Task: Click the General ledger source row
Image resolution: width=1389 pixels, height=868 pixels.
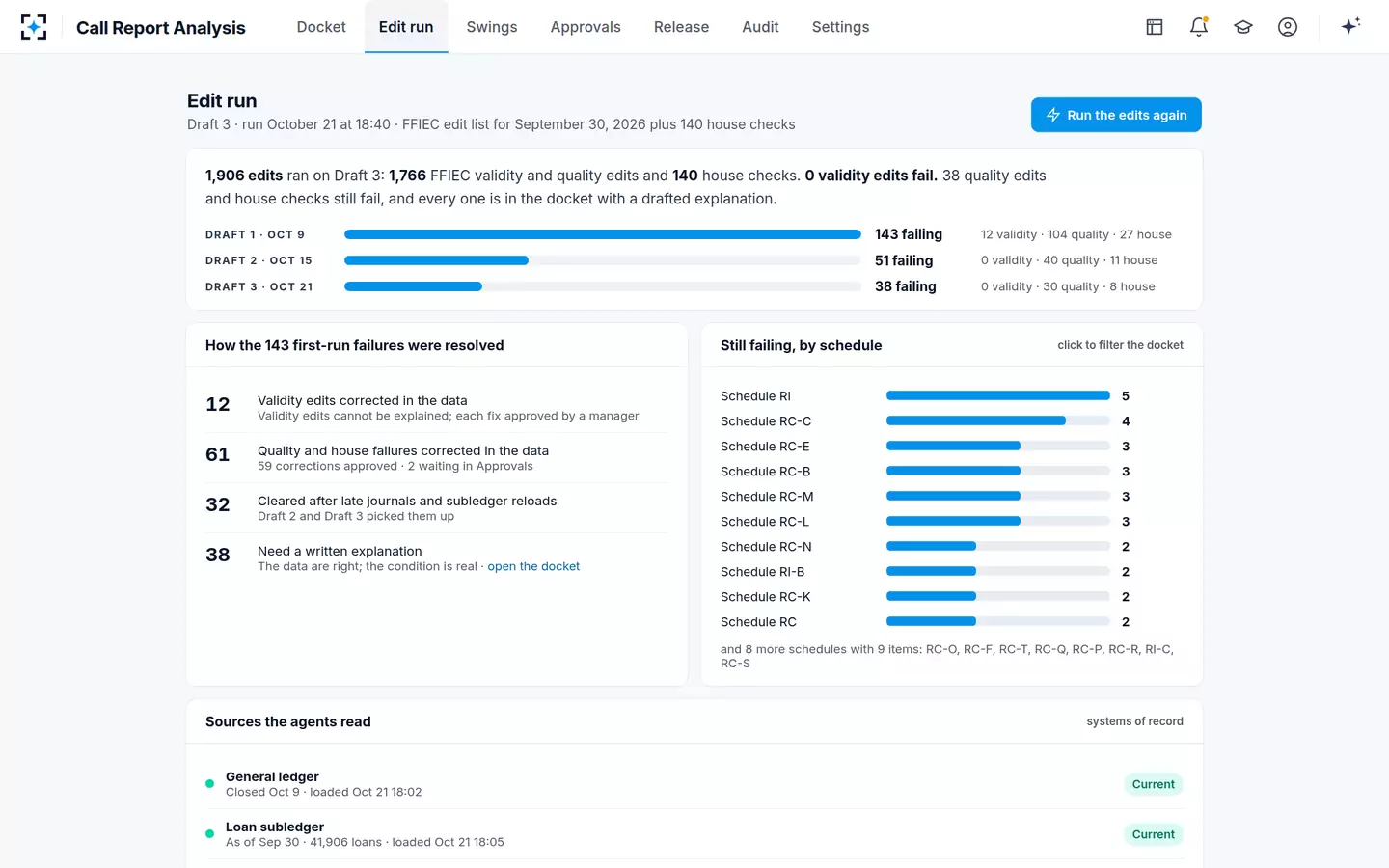Action: point(694,784)
